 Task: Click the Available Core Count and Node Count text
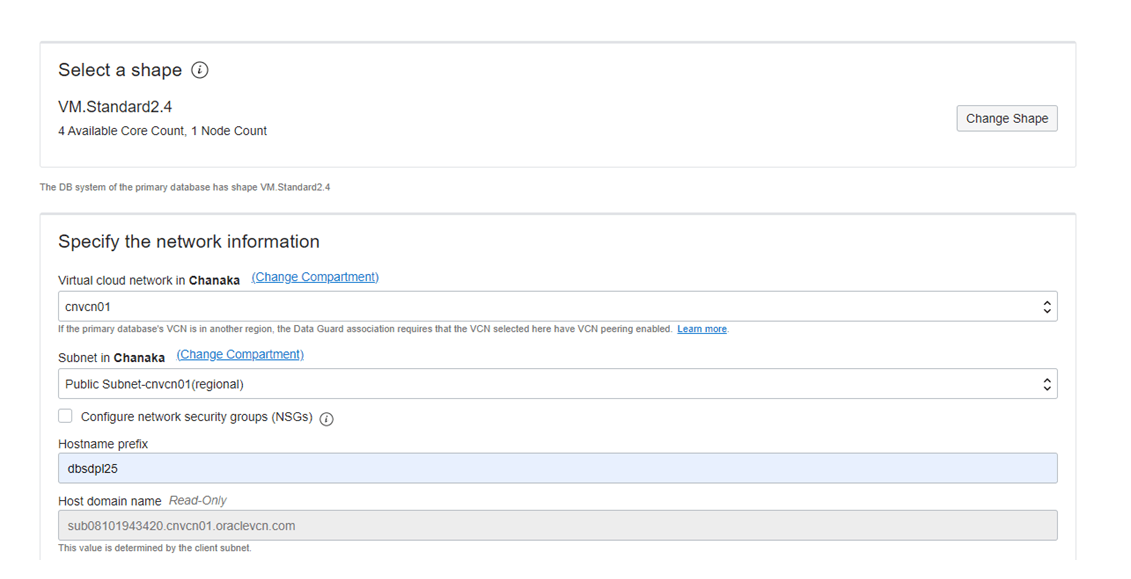coord(162,131)
